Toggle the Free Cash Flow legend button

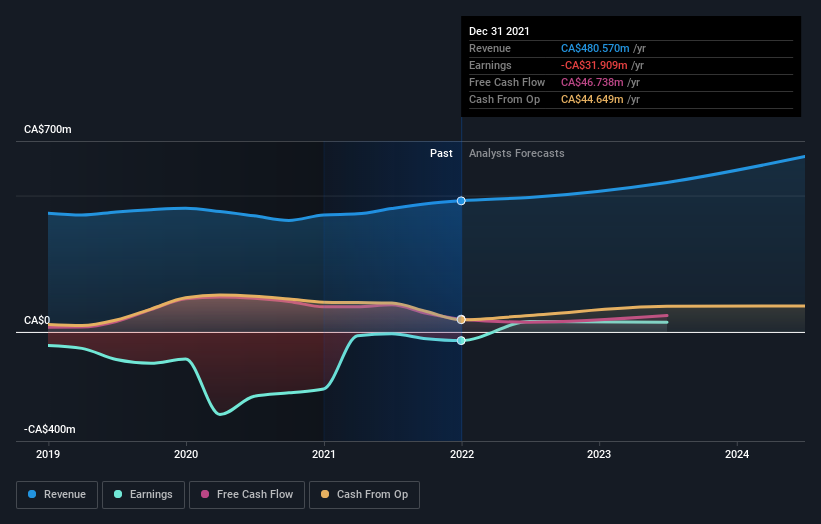[247, 495]
